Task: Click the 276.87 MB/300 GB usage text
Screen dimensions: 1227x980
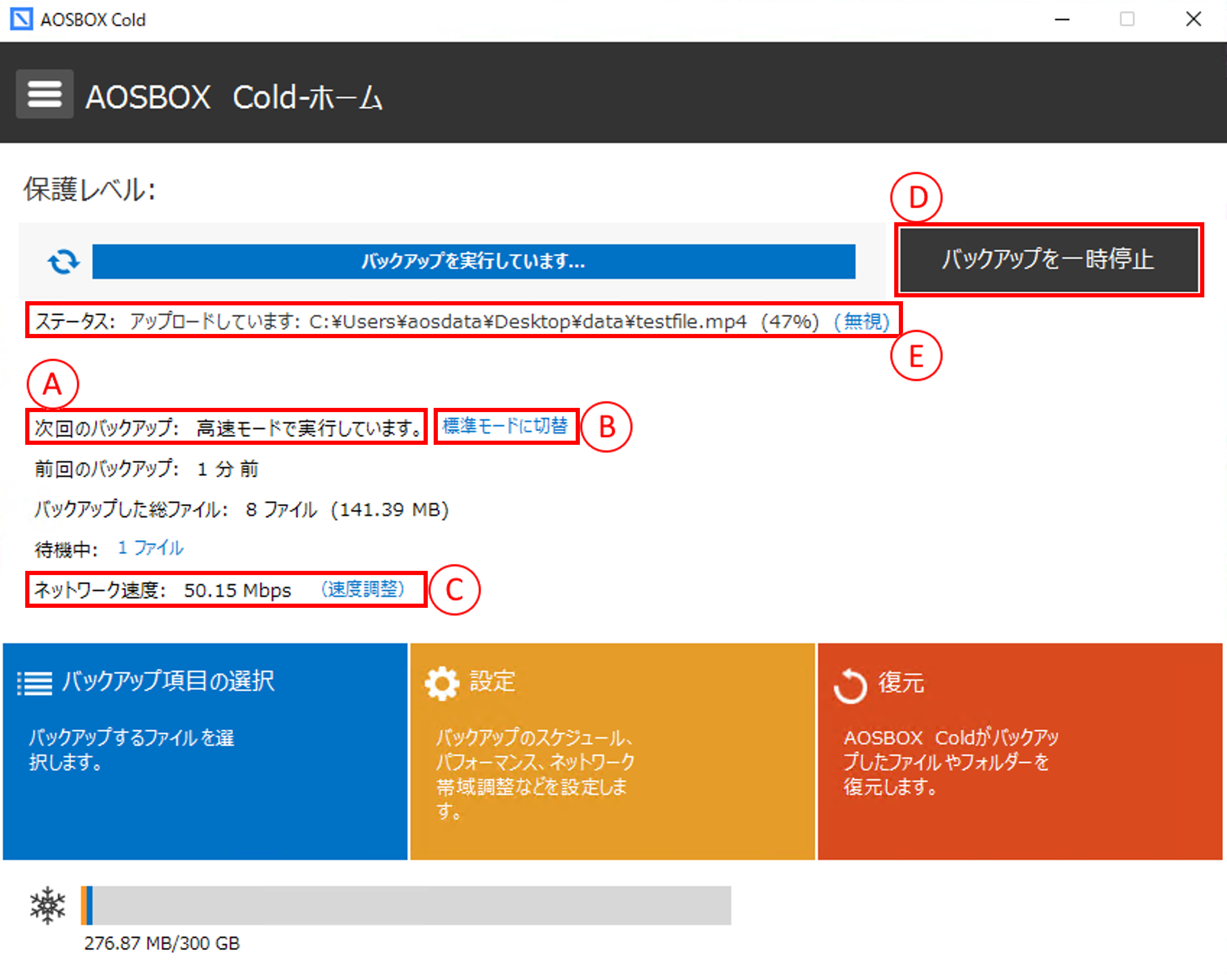Action: [162, 943]
